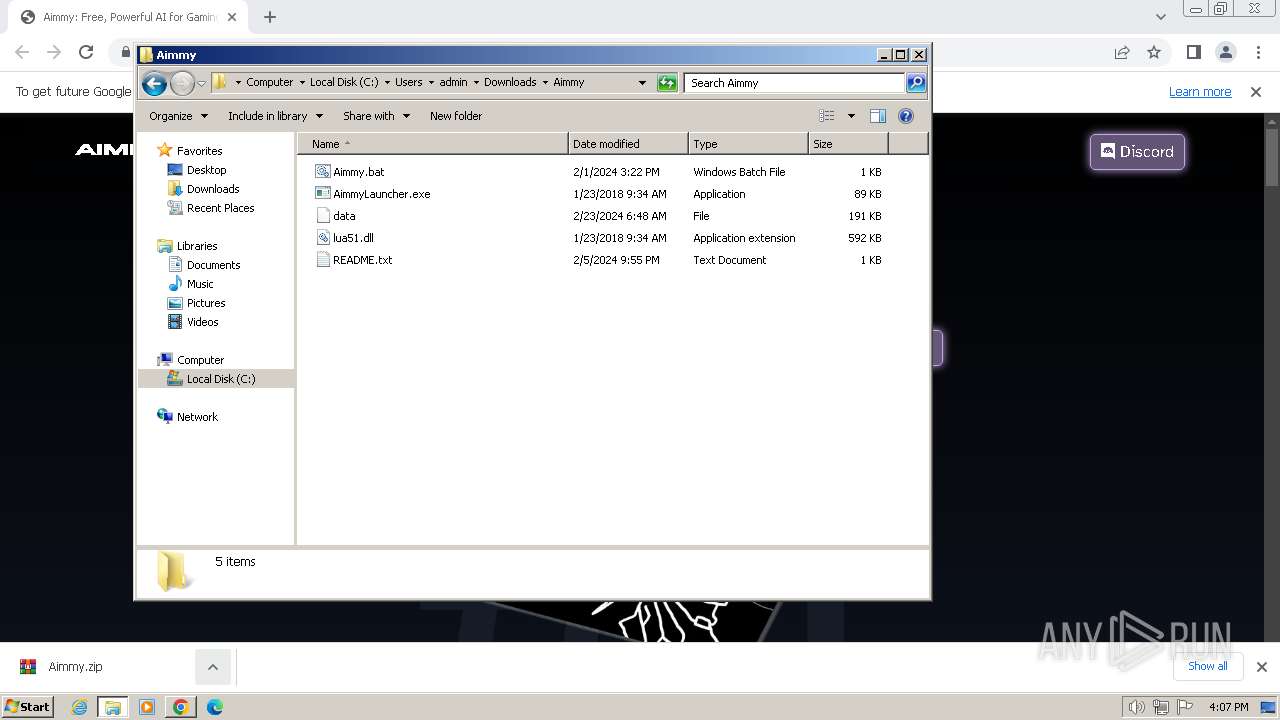The height and width of the screenshot is (720, 1280).
Task: Open Music library
Action: pos(200,284)
